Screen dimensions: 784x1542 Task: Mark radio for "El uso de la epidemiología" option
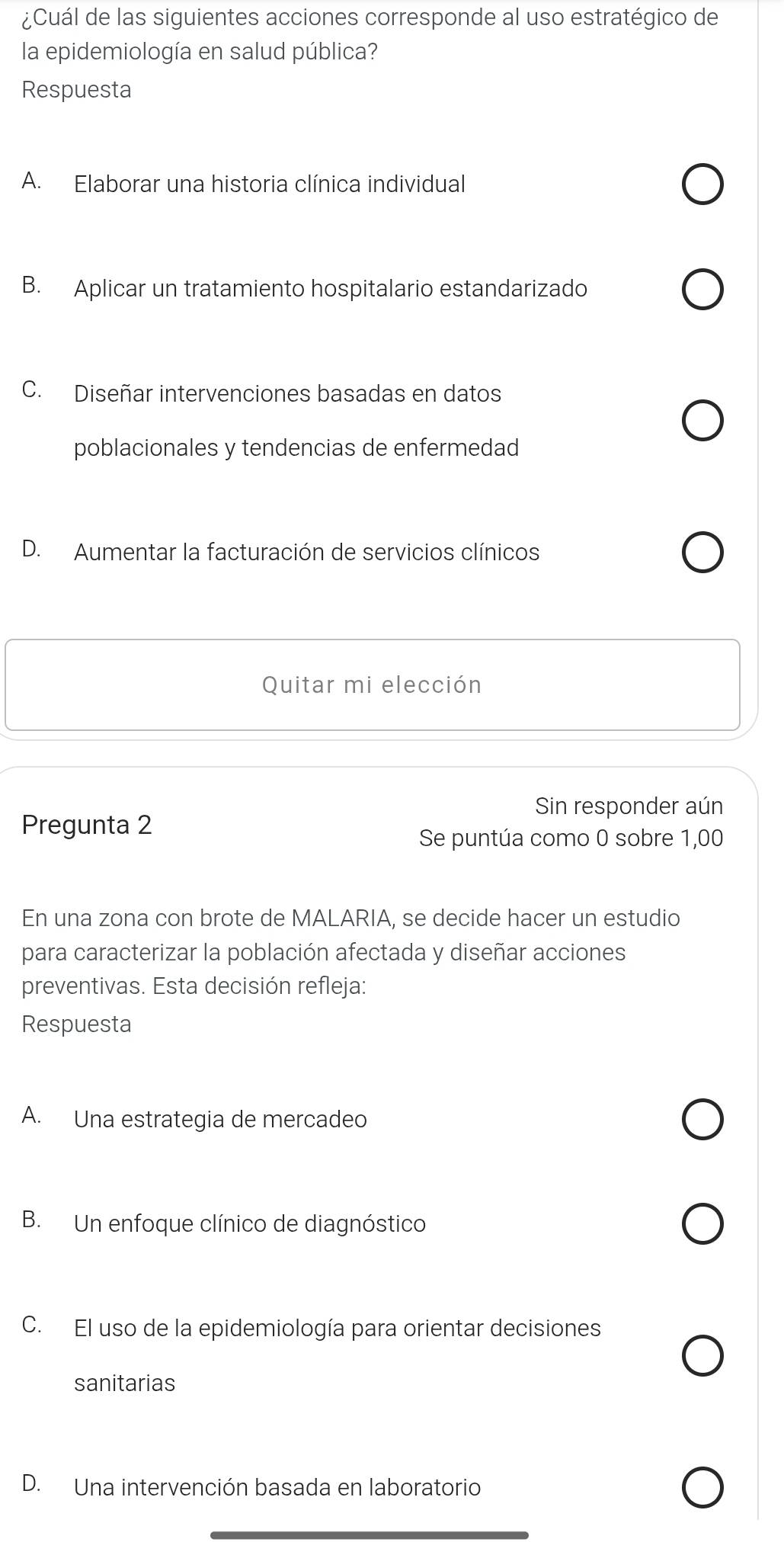702,1356
